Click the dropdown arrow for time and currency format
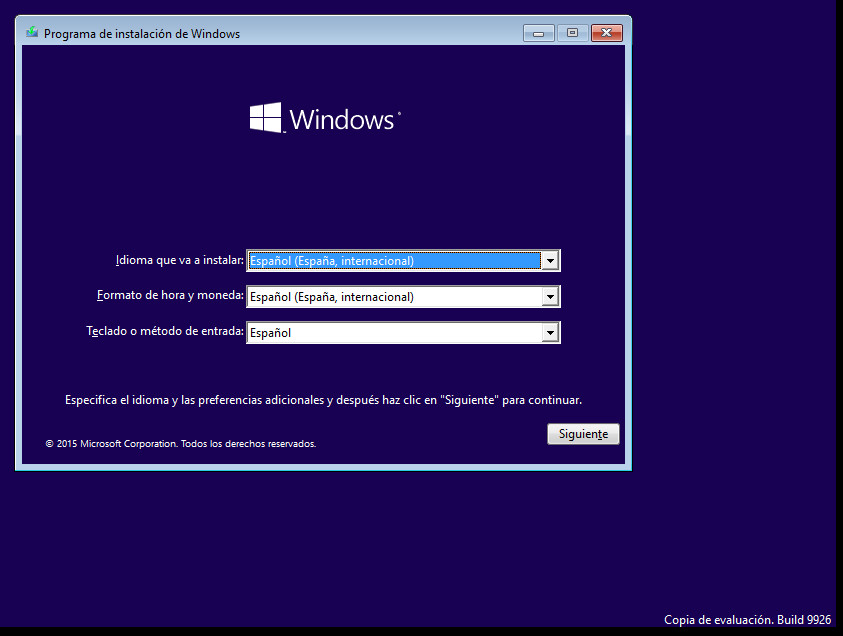 point(550,296)
